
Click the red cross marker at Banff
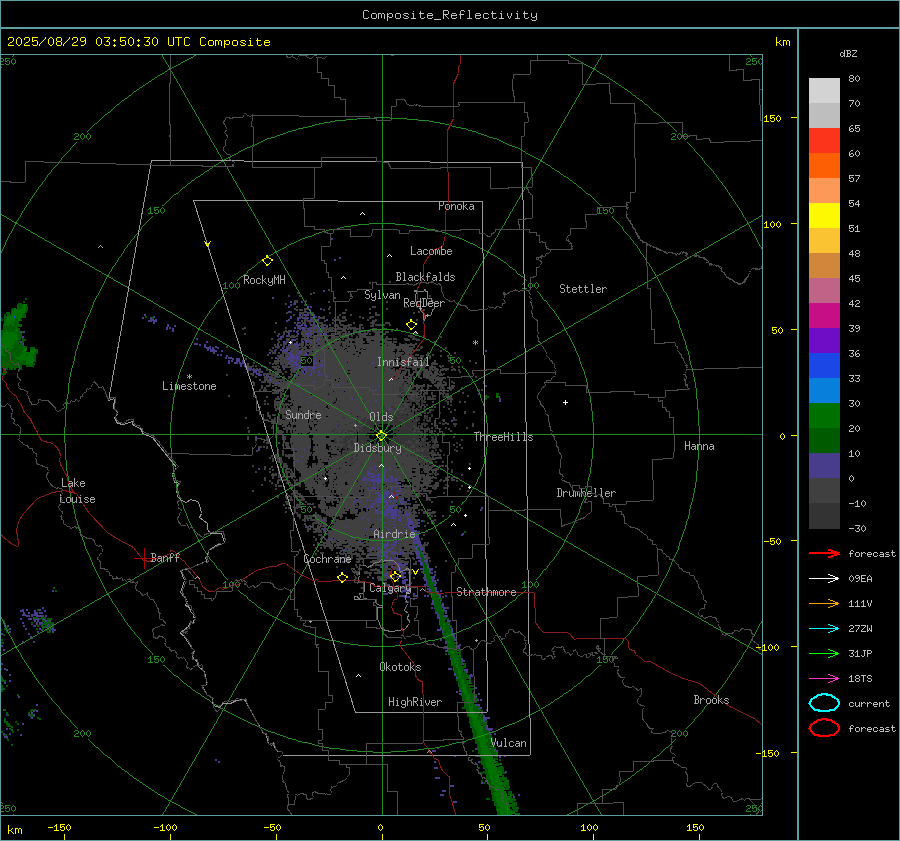pos(143,557)
